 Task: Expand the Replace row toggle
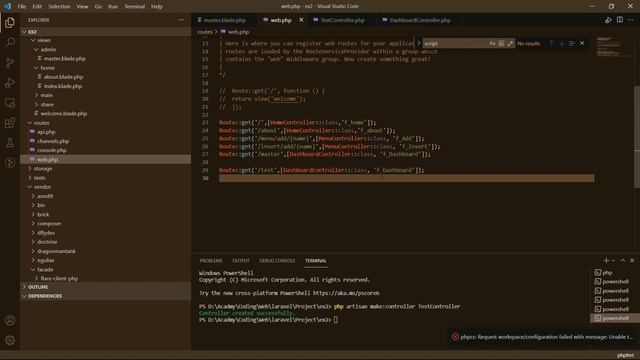[418, 43]
